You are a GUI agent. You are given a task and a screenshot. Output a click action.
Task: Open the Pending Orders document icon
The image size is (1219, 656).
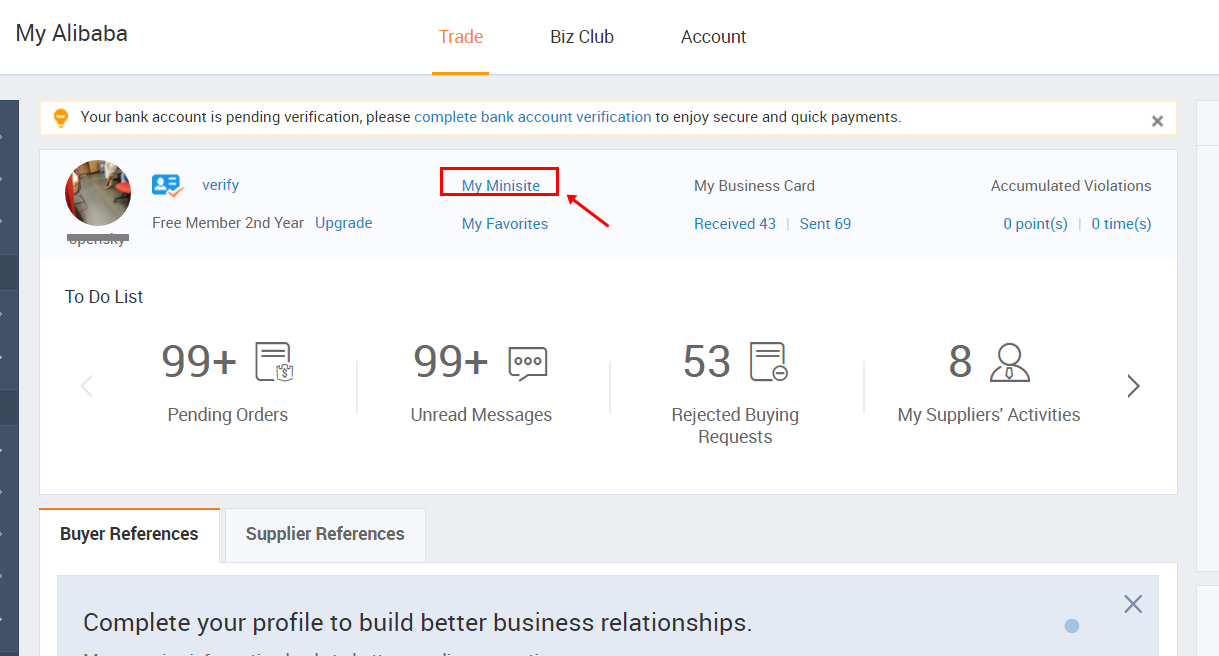[274, 361]
